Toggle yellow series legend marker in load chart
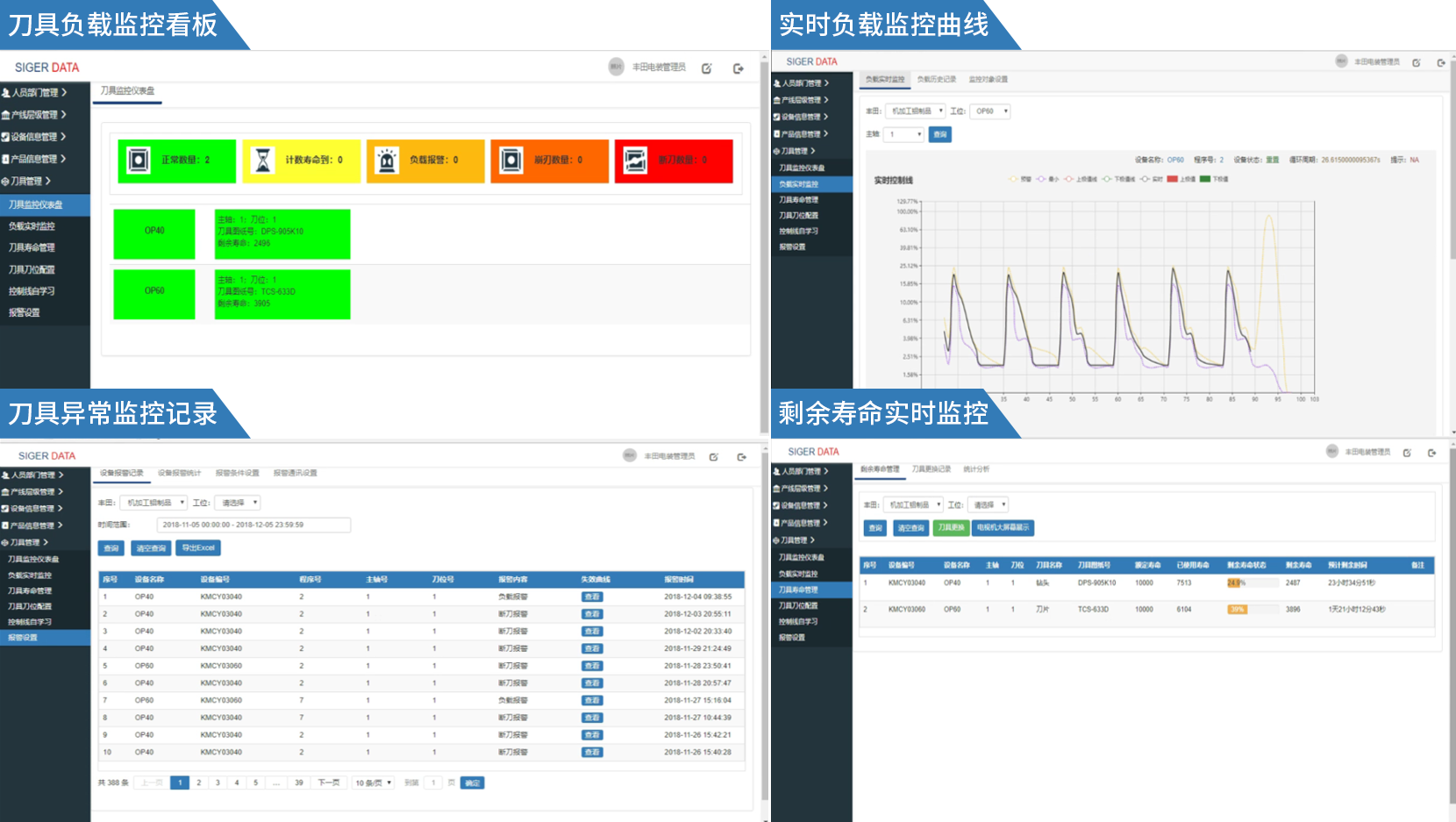Screen dimensions: 1456x822 pos(1014,179)
